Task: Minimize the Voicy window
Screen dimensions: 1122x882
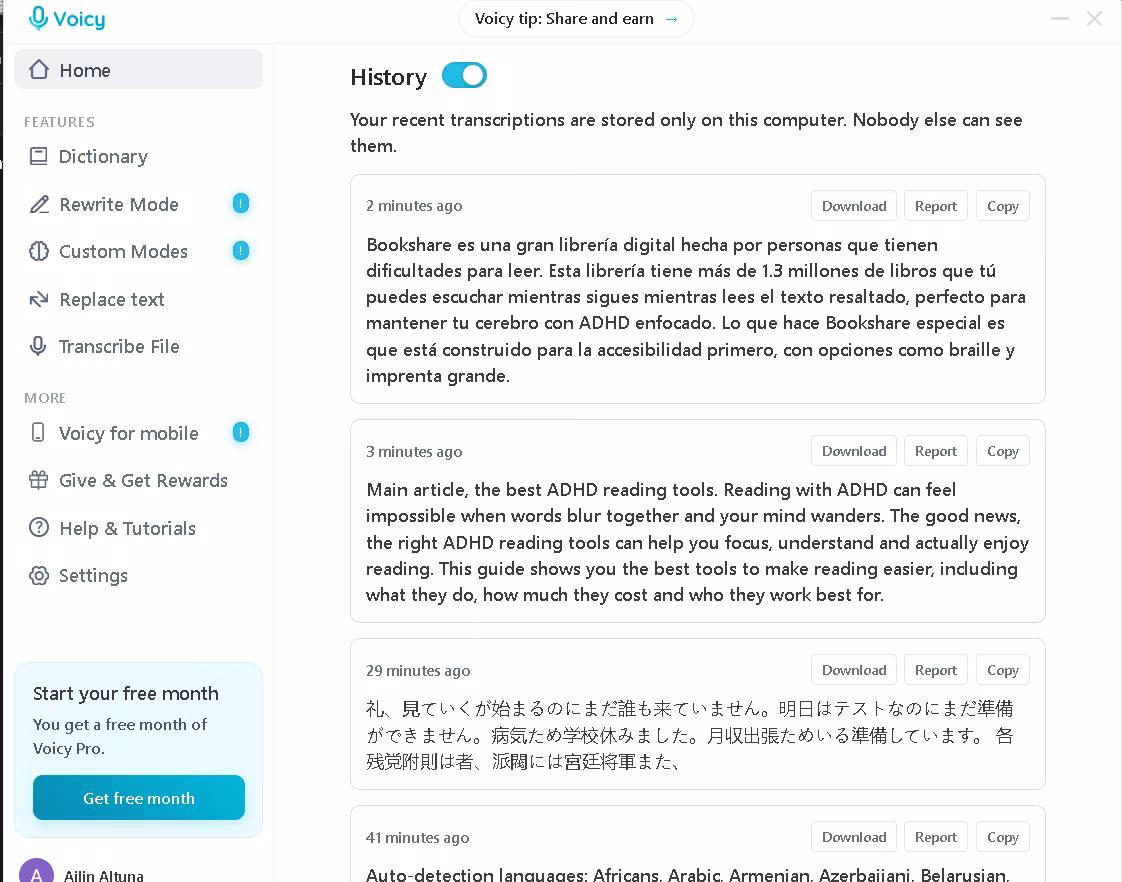Action: tap(1060, 19)
